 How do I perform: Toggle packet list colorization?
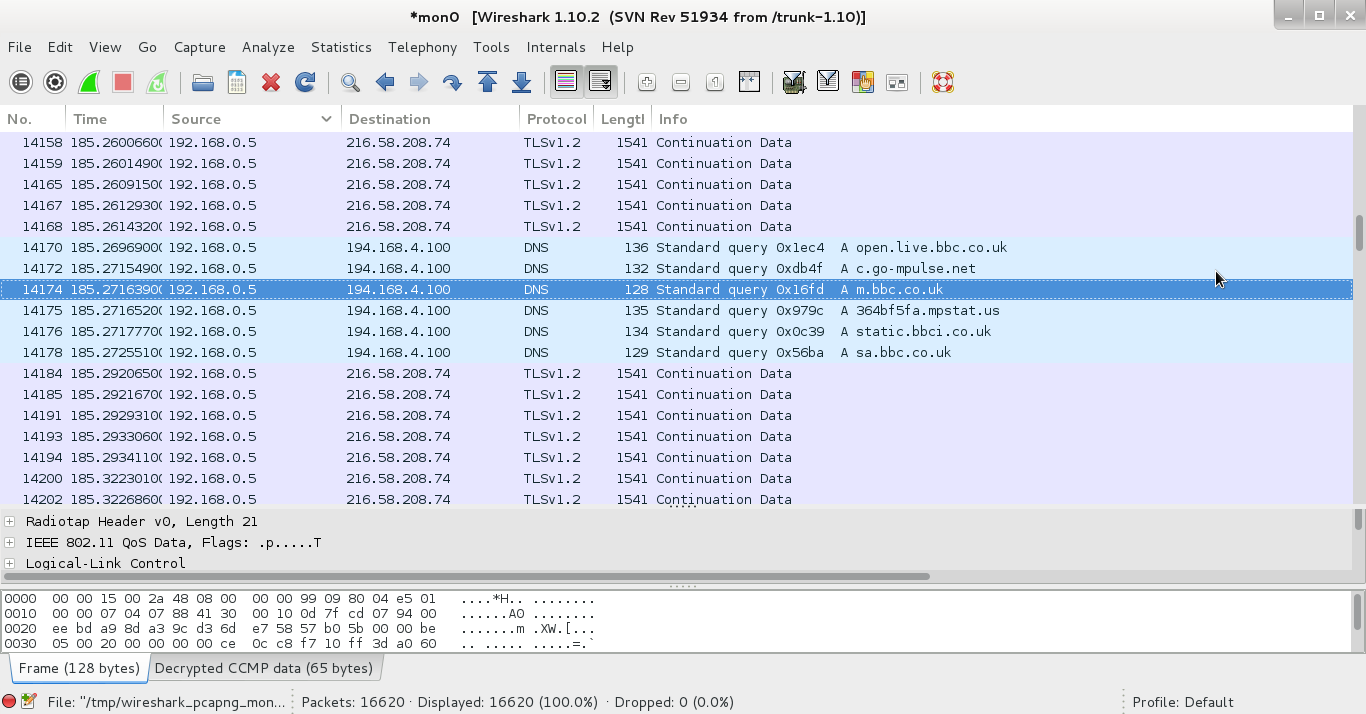click(x=566, y=82)
